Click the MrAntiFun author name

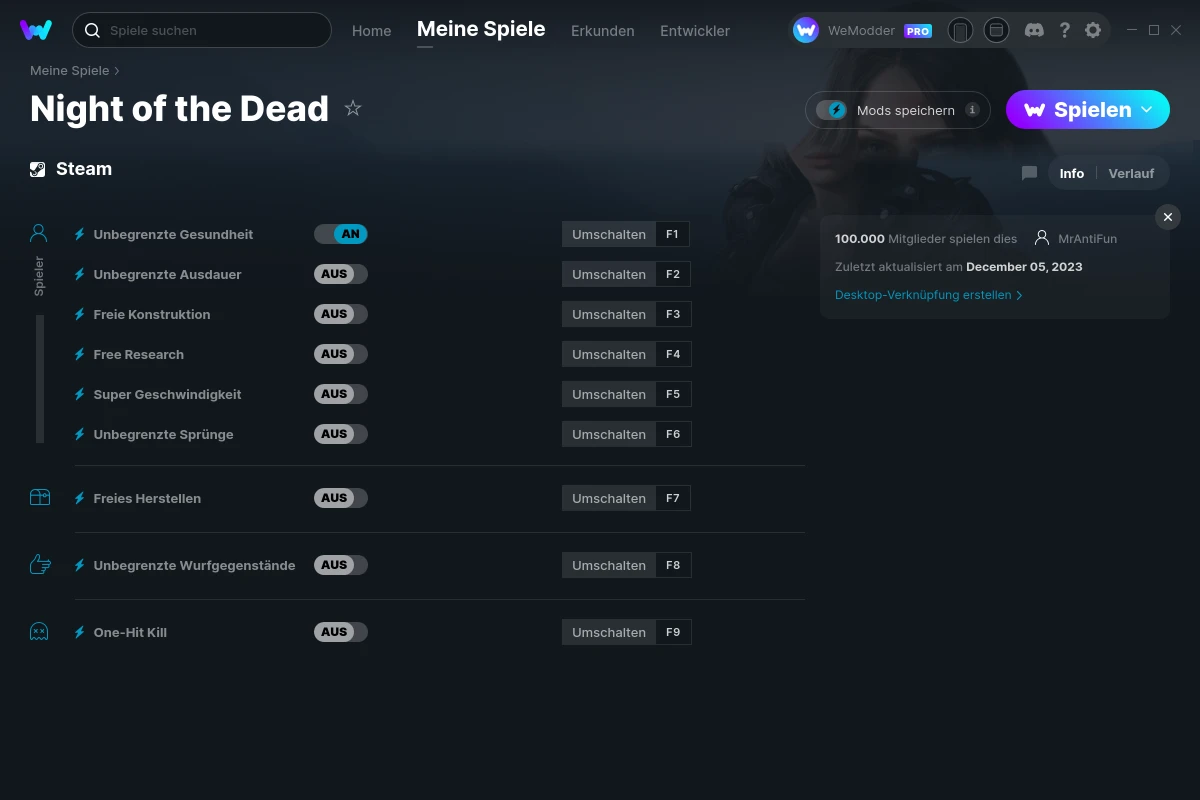tap(1087, 238)
